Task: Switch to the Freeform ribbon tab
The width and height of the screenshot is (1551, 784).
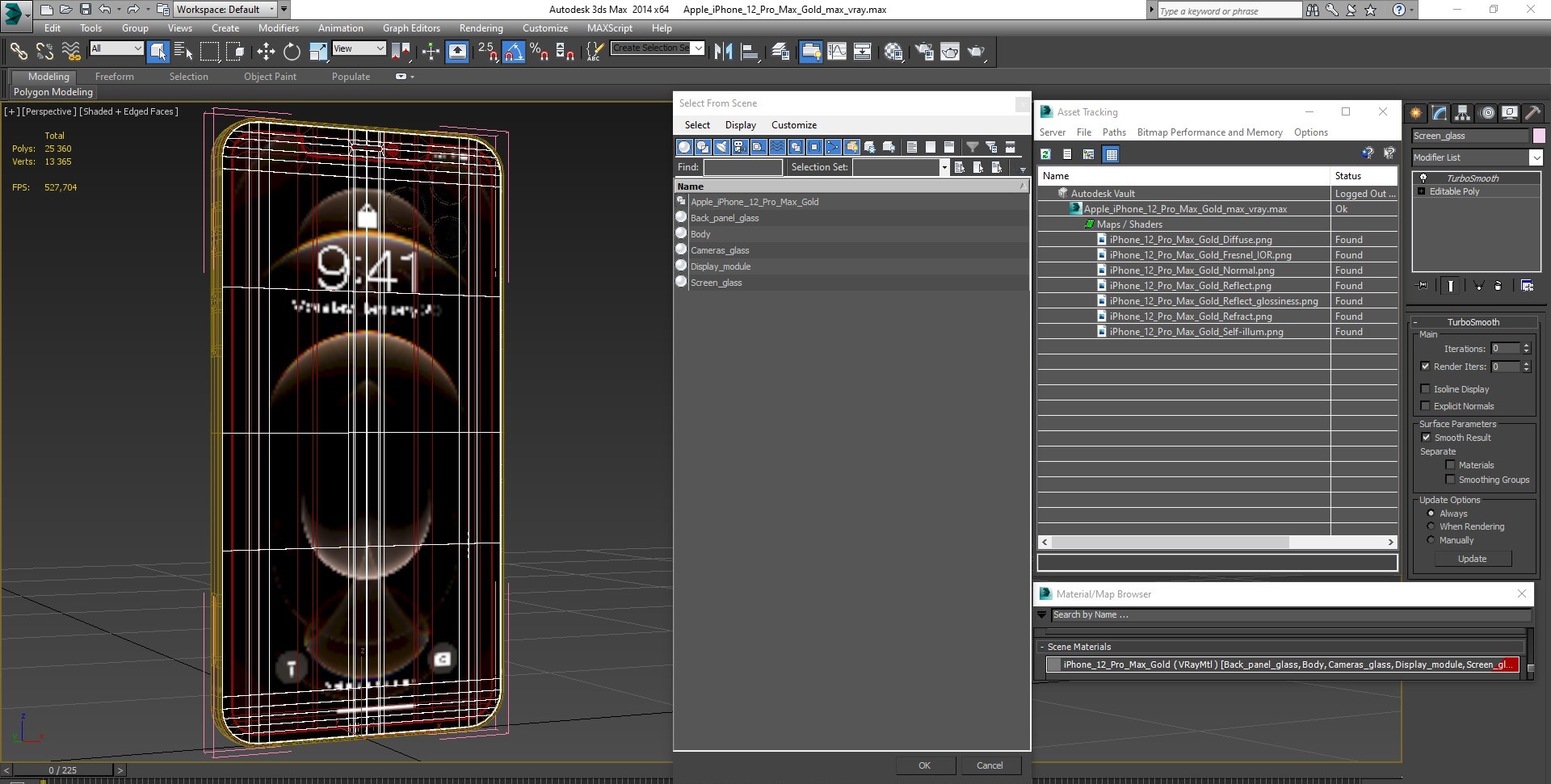Action: point(114,77)
